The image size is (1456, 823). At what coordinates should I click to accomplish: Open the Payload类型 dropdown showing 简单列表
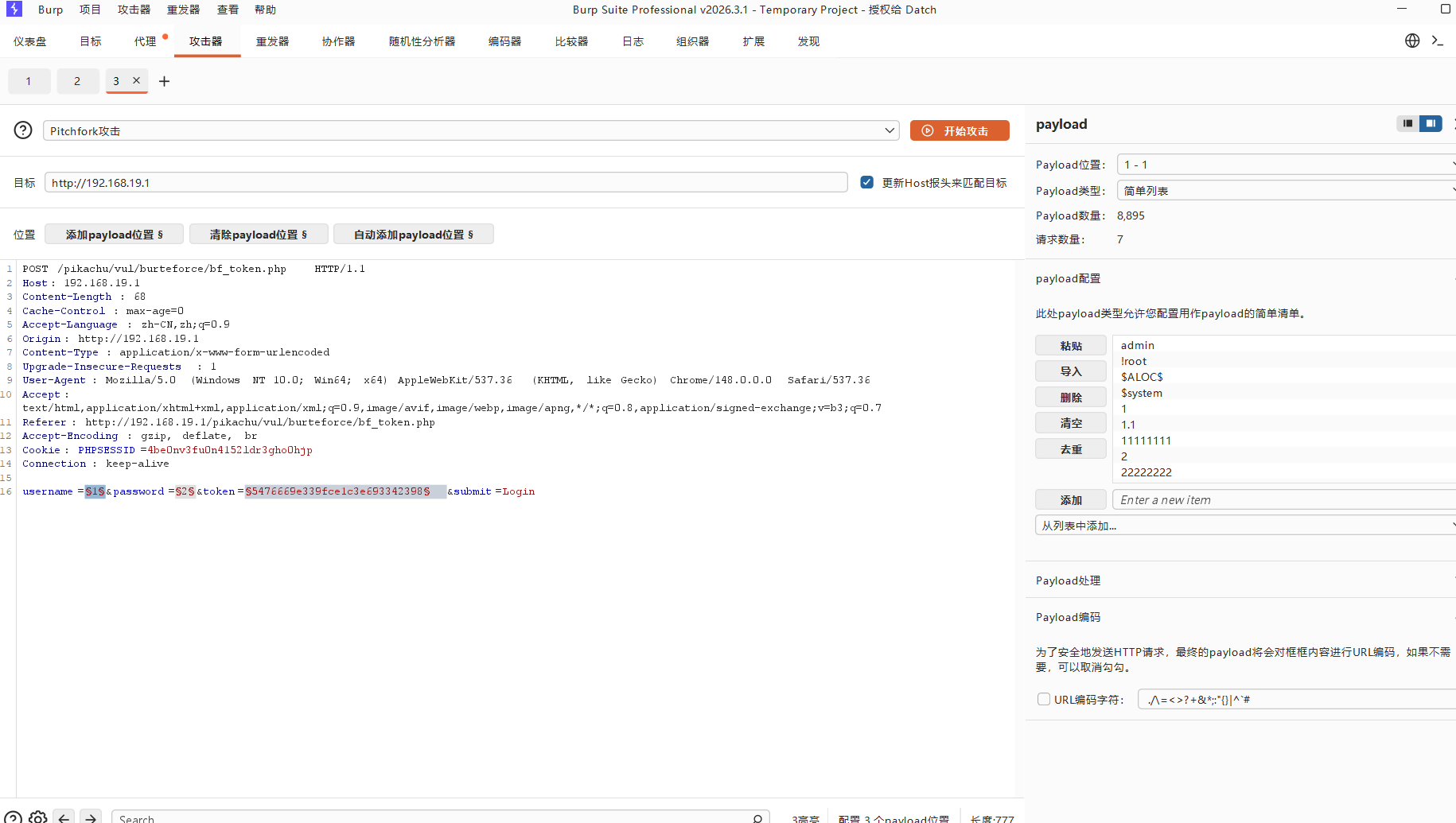(x=1287, y=190)
